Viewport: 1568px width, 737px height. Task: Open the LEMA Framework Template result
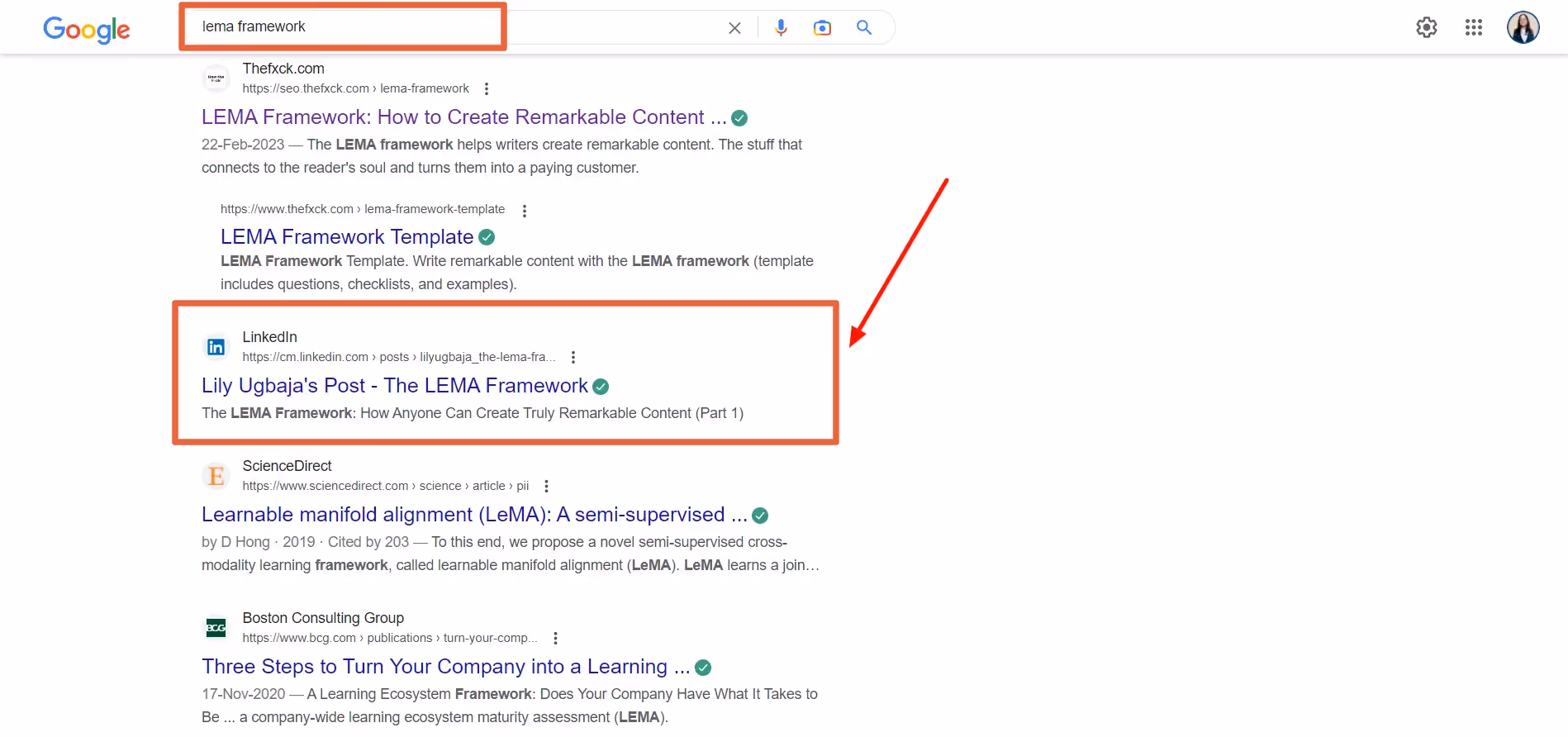point(347,237)
